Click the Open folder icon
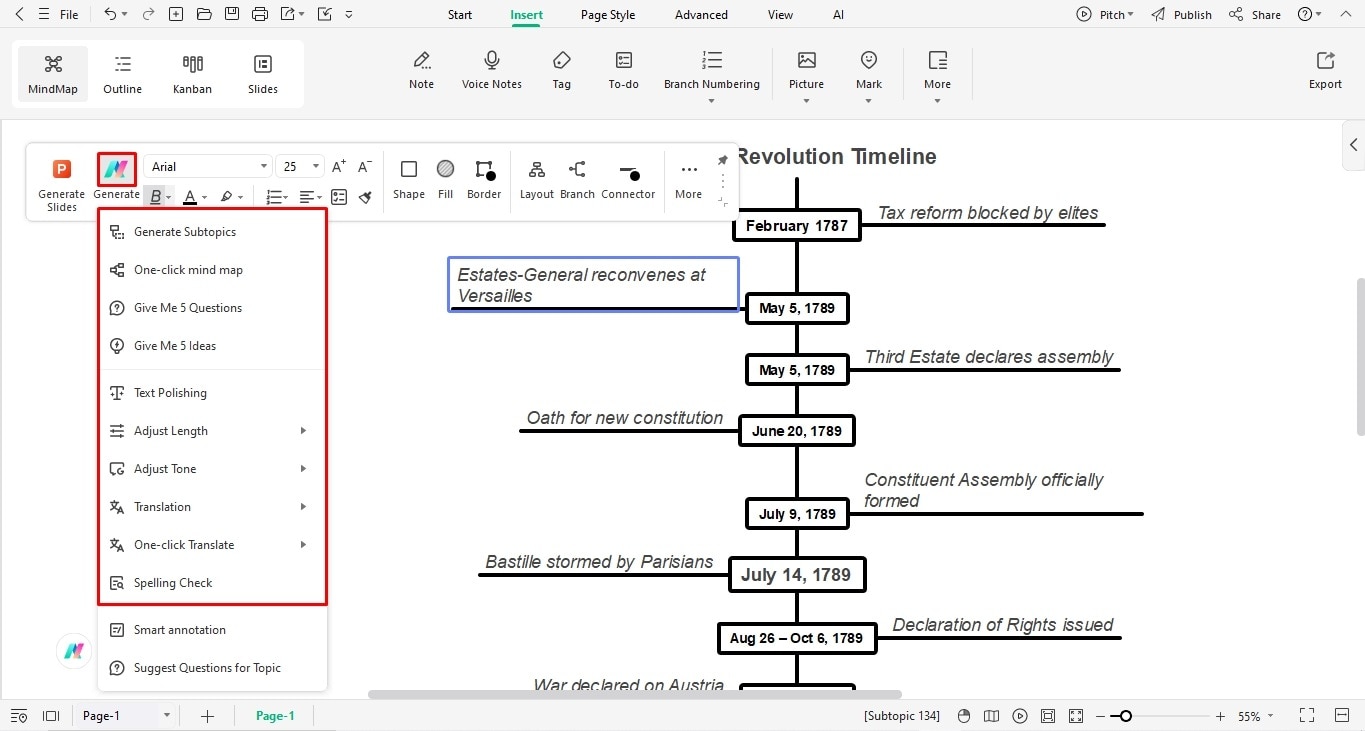This screenshot has height=731, width=1365. tap(204, 14)
